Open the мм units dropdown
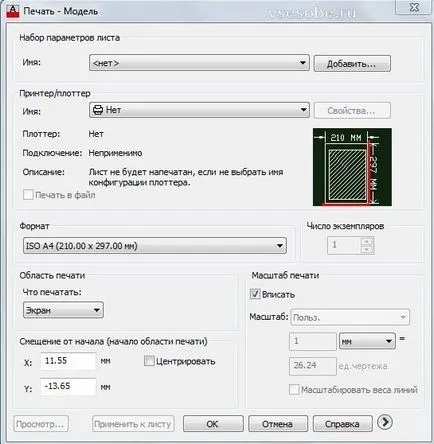 (367, 341)
